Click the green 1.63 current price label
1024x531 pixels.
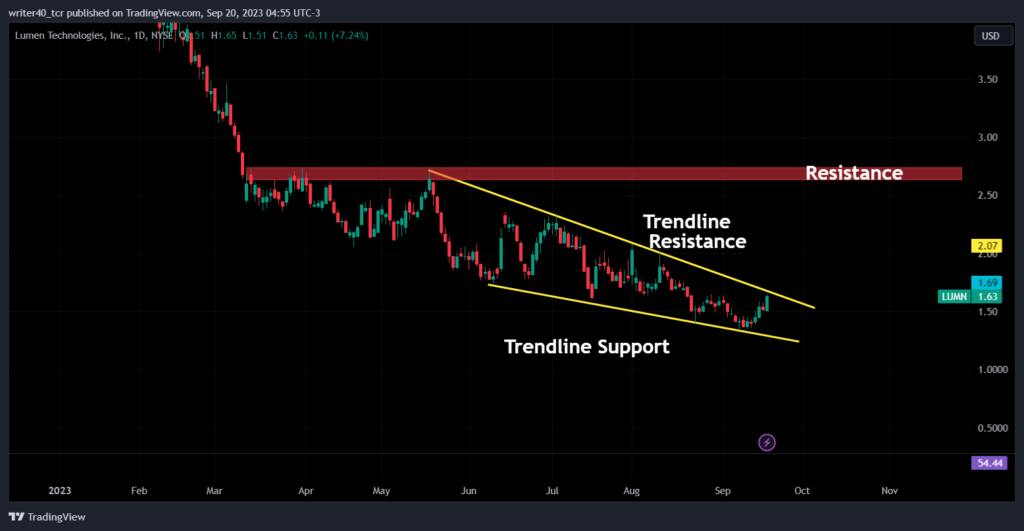(987, 297)
